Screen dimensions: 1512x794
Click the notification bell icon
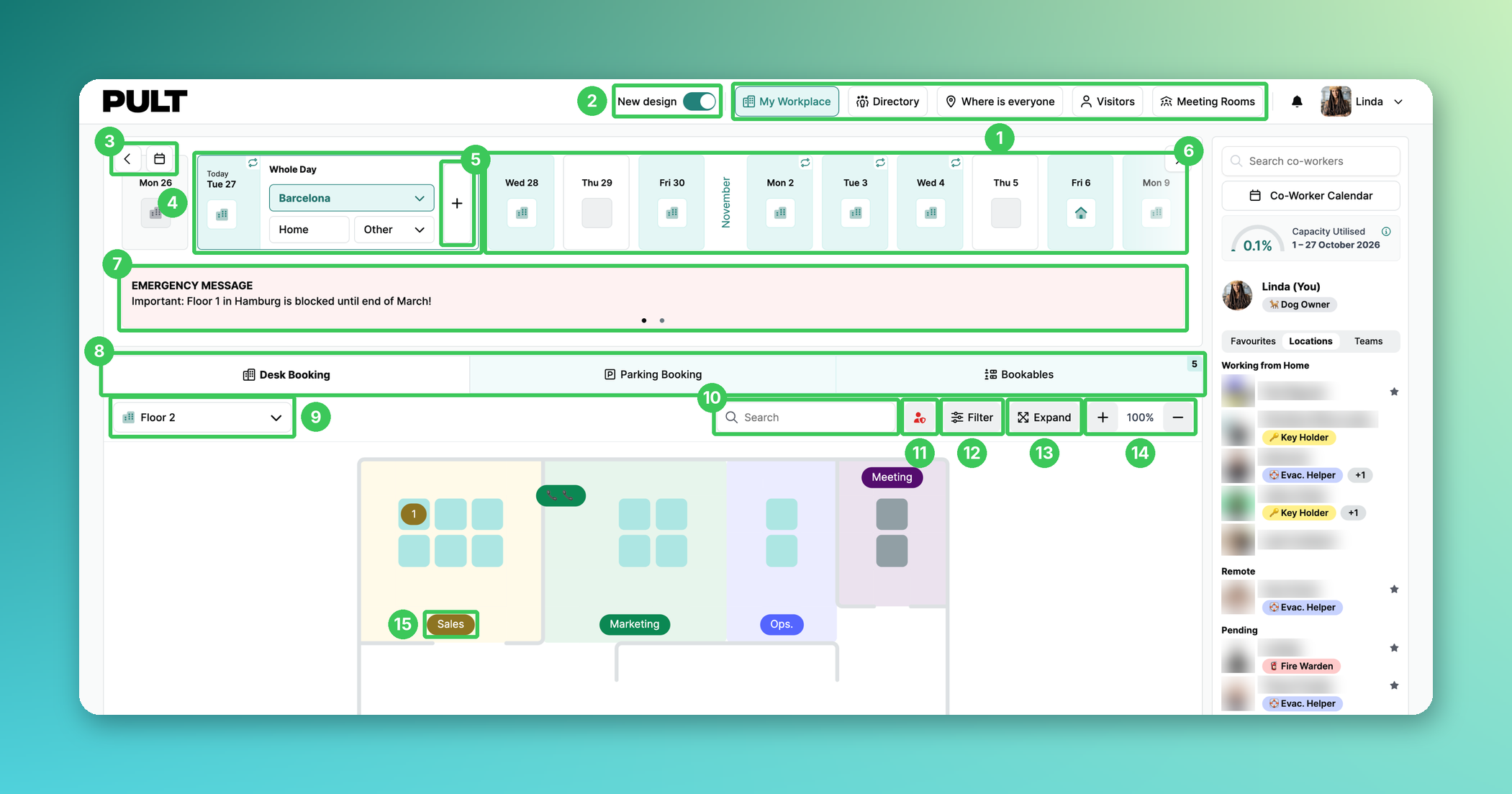click(x=1297, y=101)
